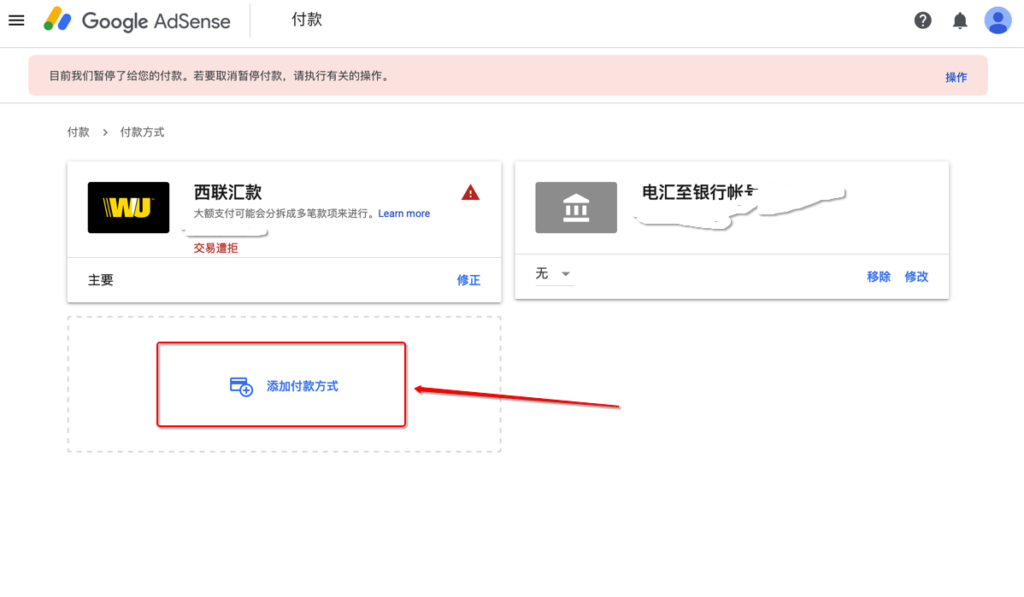Open the Learn more link

(x=404, y=214)
